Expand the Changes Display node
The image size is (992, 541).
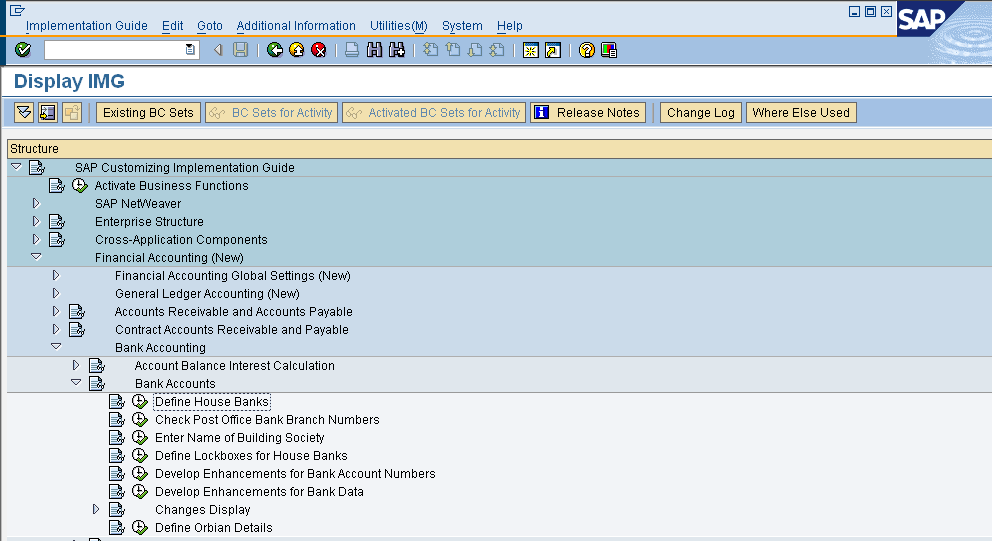pos(96,509)
